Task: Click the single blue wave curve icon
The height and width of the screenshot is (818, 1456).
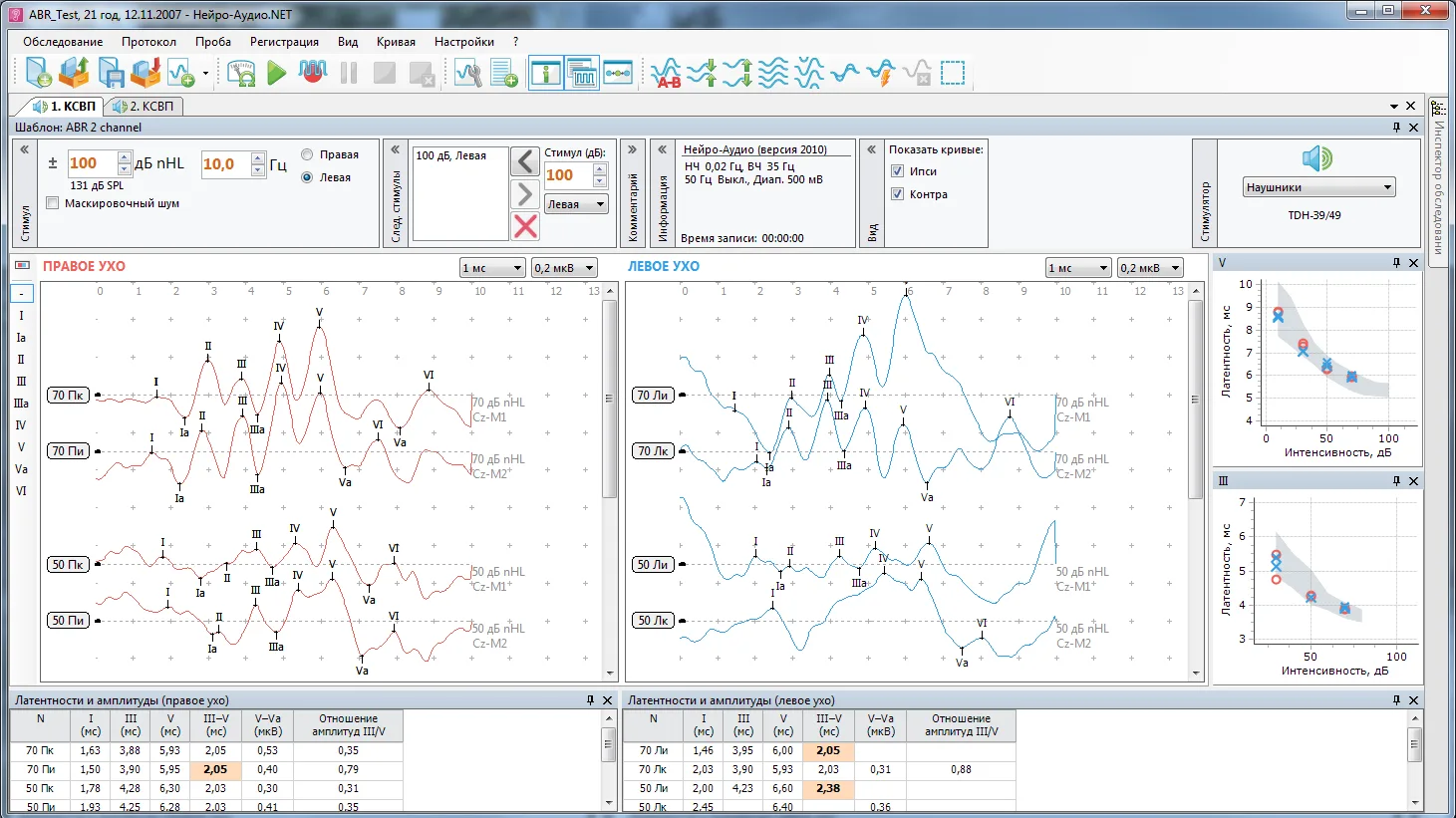Action: point(845,73)
